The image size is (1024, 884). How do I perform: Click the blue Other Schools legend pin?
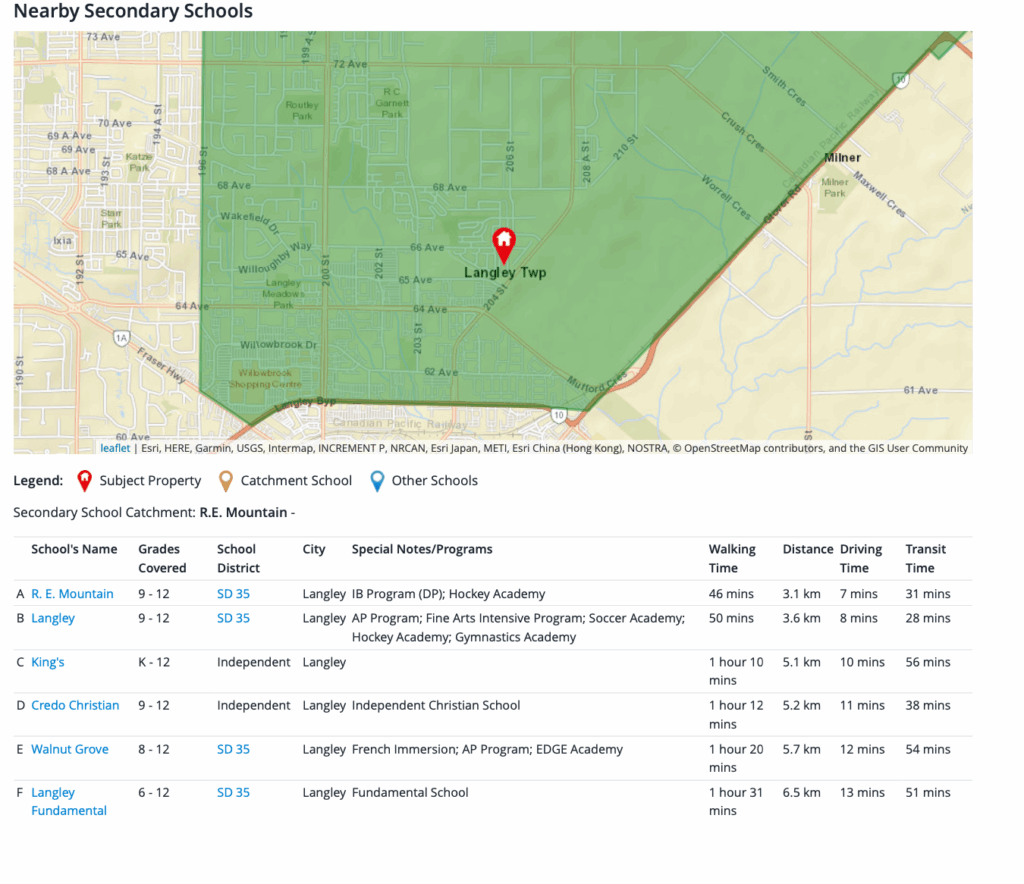click(377, 481)
